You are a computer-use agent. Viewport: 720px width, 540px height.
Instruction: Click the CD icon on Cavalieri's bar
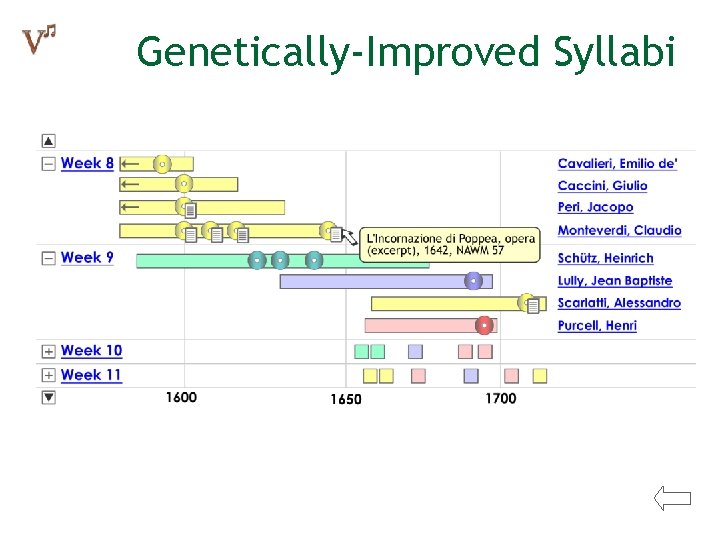(162, 164)
